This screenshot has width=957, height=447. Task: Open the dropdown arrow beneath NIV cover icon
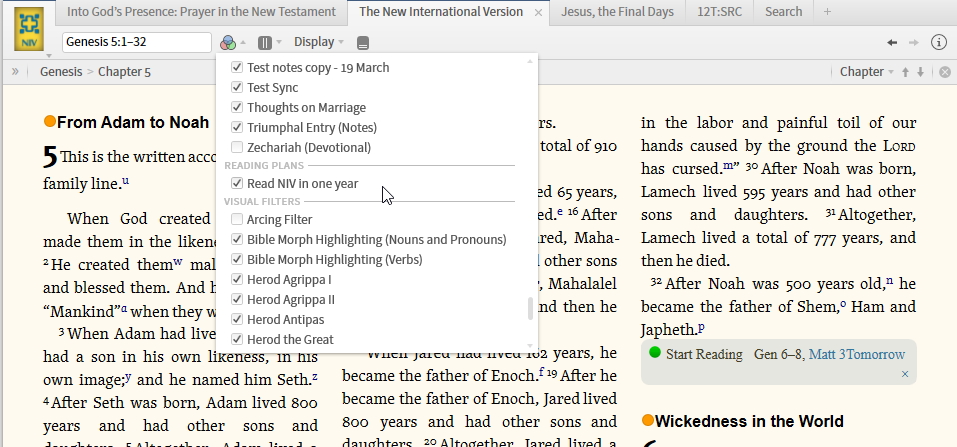pyautogui.click(x=49, y=56)
